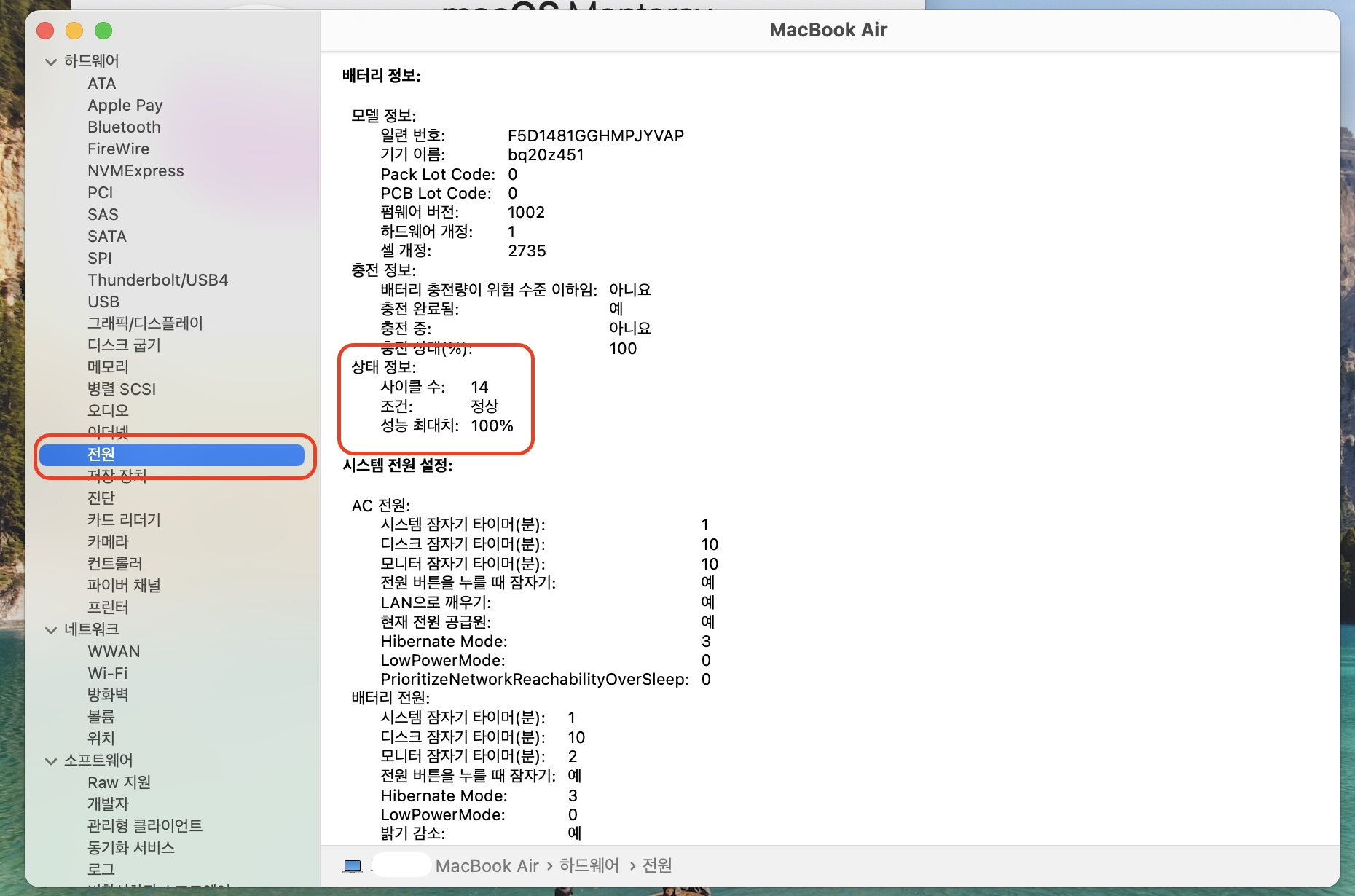Select Apple Pay in the sidebar
This screenshot has width=1355, height=896.
[x=125, y=105]
